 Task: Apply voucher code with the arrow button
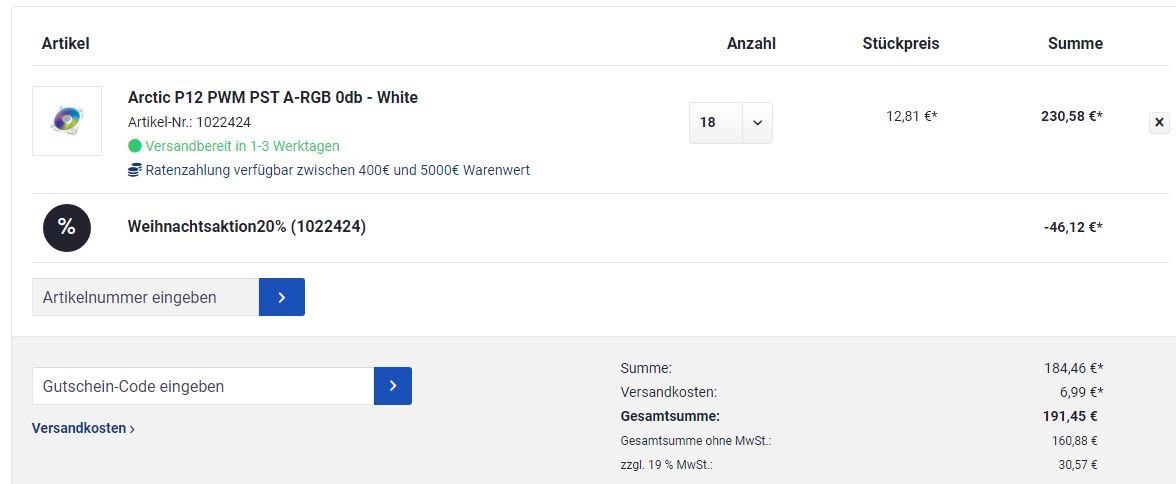(x=393, y=386)
